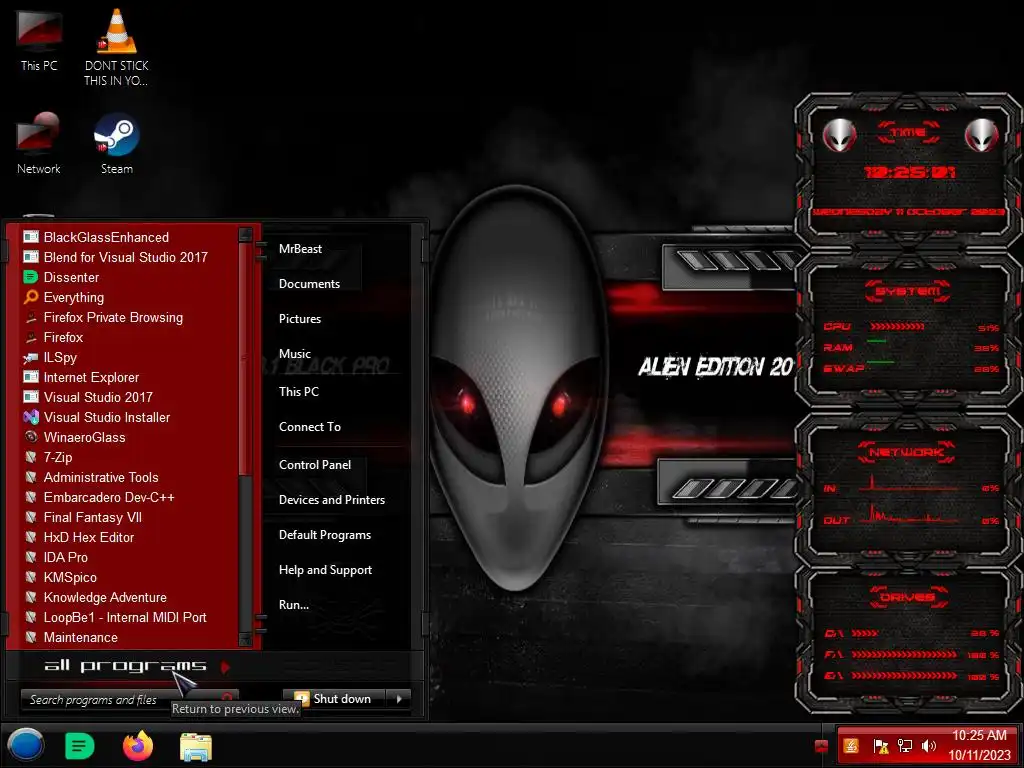Open the Dissenter browser entry
The width and height of the screenshot is (1024, 768).
[71, 278]
